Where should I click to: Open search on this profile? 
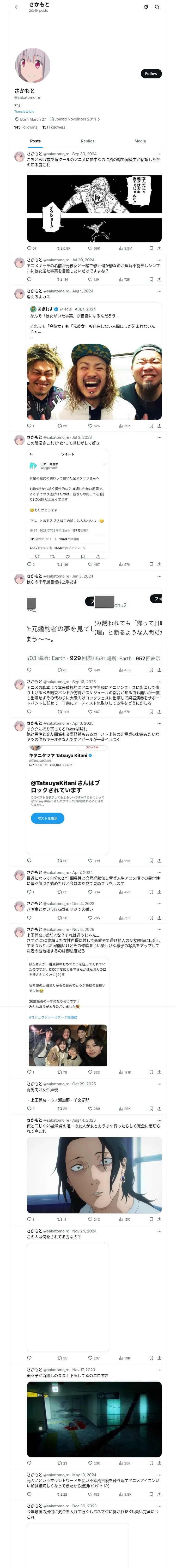tap(157, 7)
